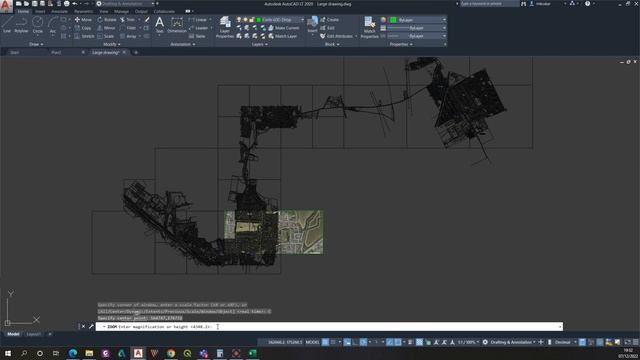Click MODEL space toggle in status bar
The image size is (640, 360).
tap(313, 342)
